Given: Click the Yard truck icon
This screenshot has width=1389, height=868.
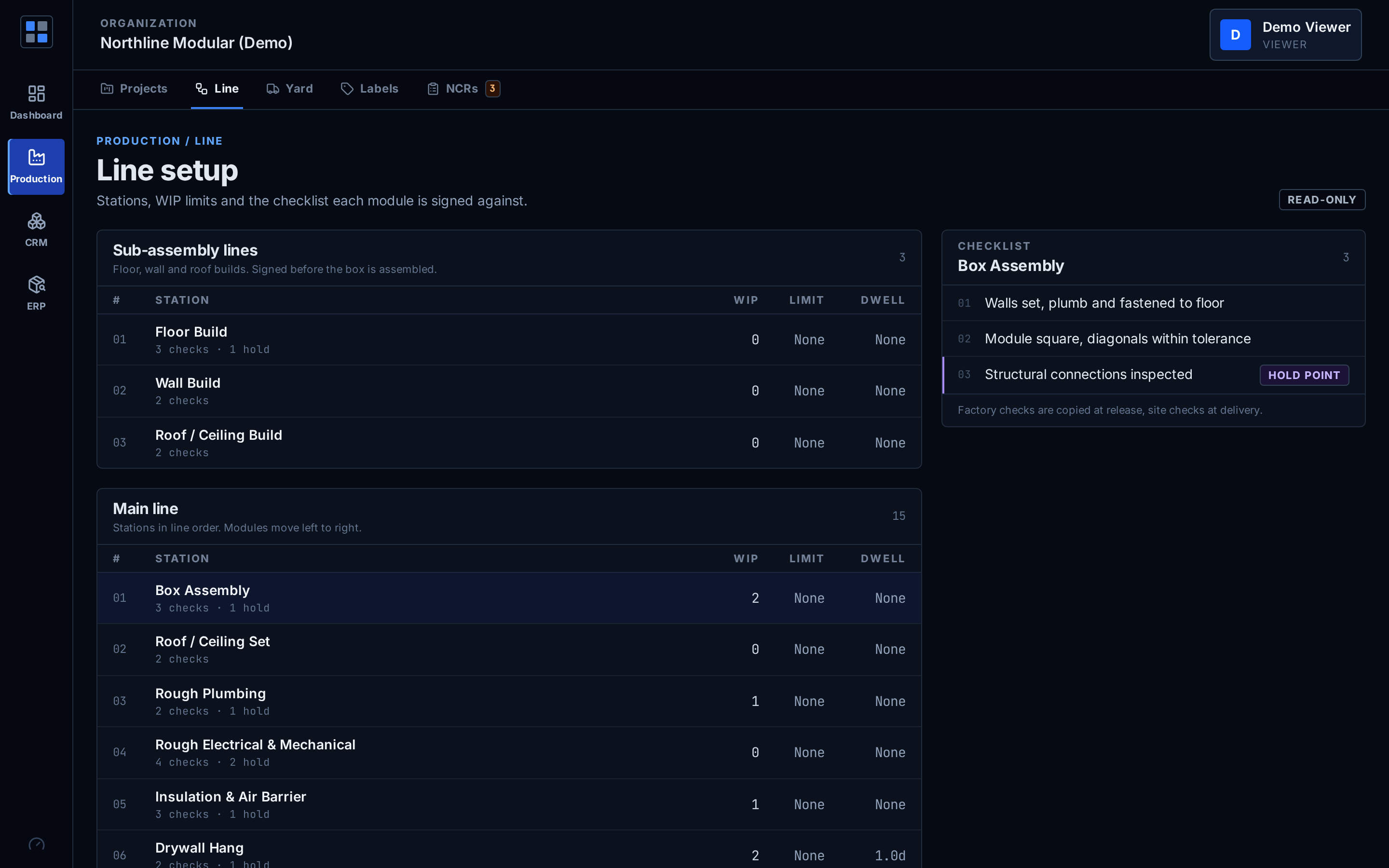Looking at the screenshot, I should (272, 88).
